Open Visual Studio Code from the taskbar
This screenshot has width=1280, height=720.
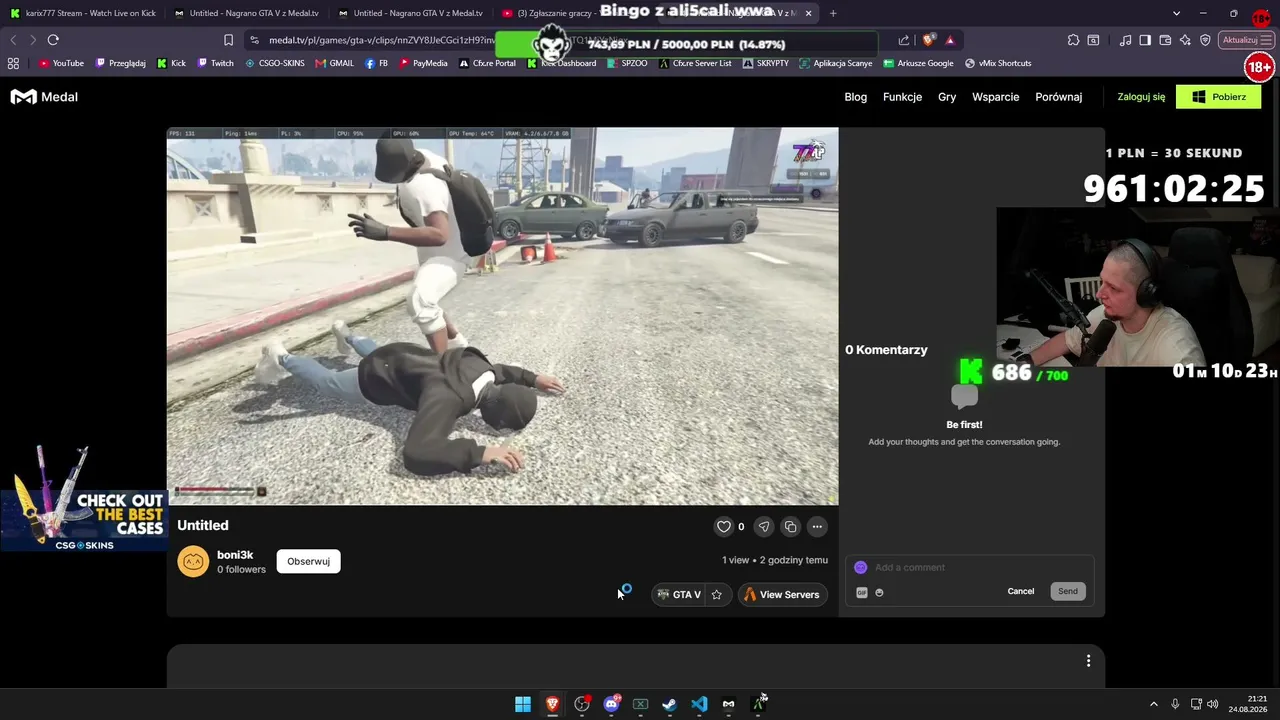pos(699,704)
